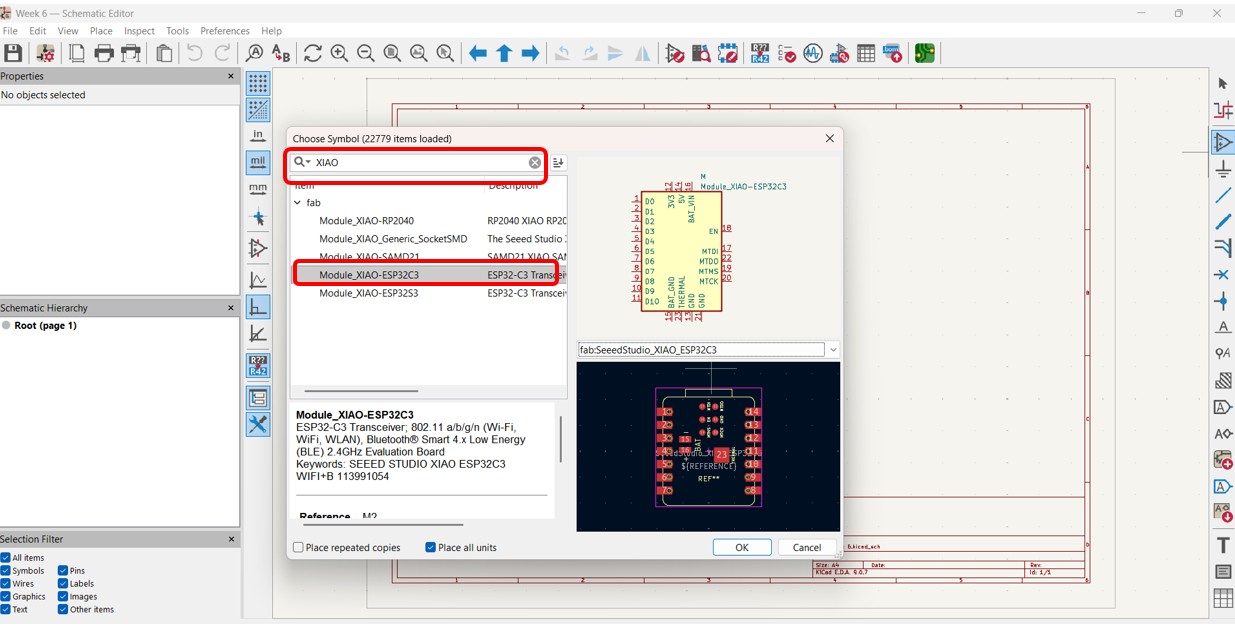Navigate back with blue left arrow
This screenshot has height=633, width=1235.
tap(478, 53)
